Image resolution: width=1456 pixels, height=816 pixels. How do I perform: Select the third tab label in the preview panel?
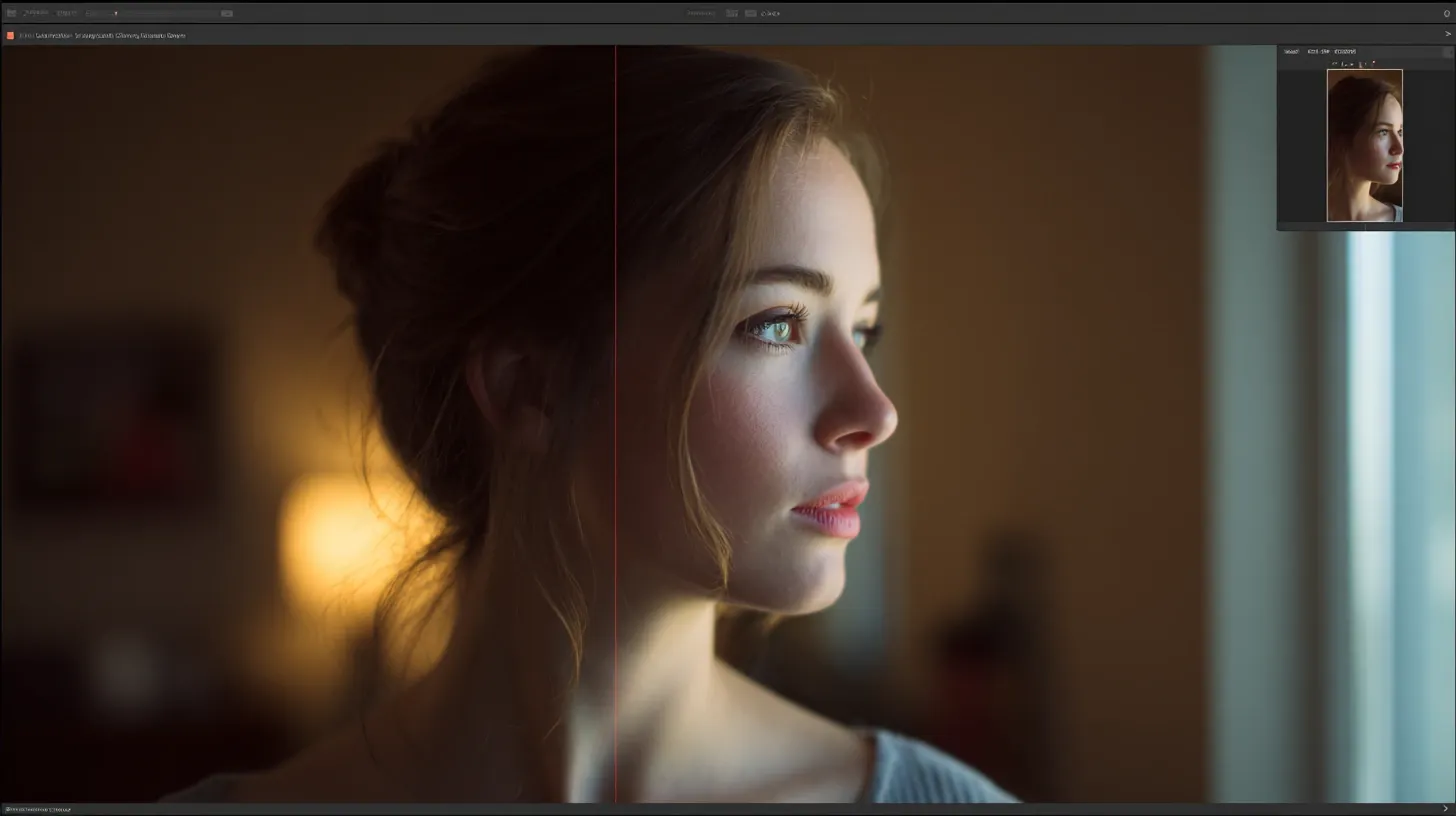point(1344,51)
